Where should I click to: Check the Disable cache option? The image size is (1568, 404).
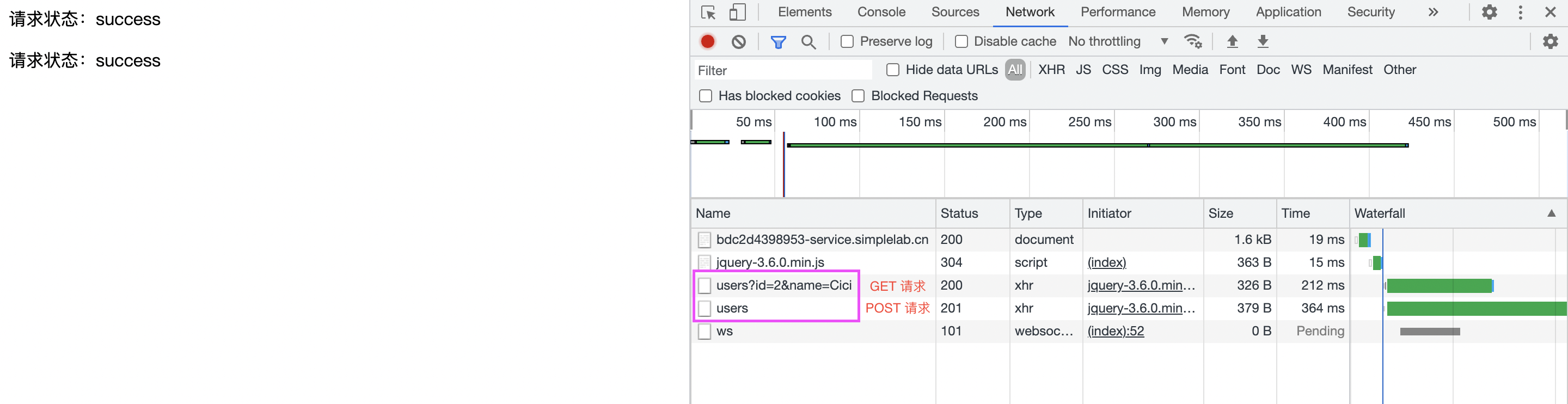[x=961, y=41]
